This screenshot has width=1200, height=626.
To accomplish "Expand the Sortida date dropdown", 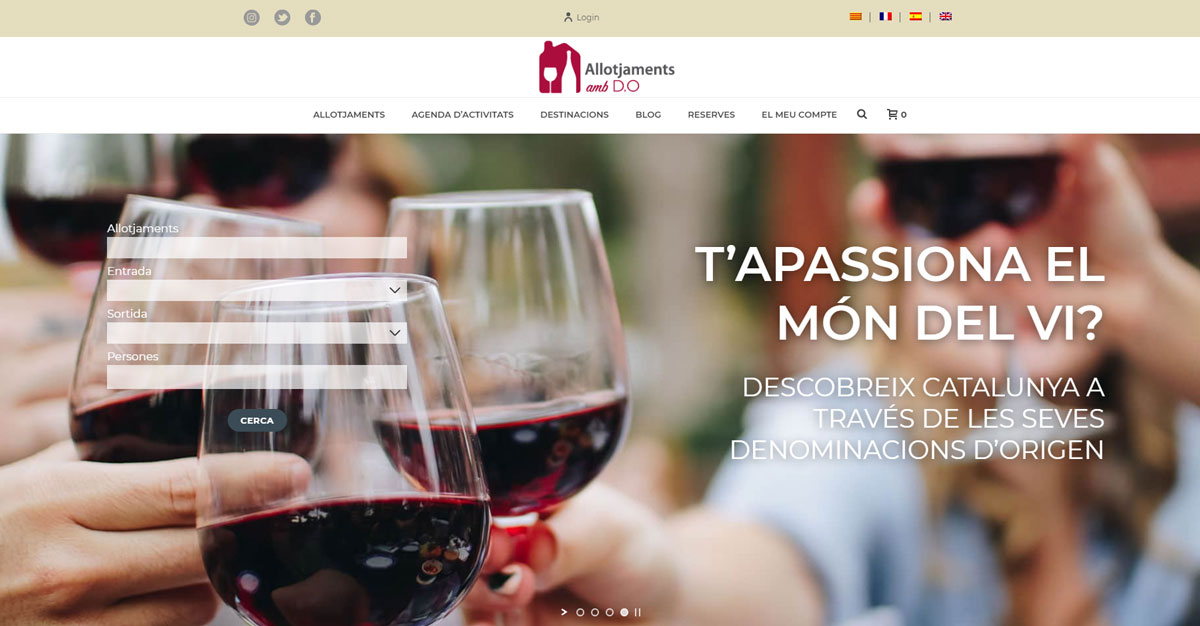I will [257, 333].
